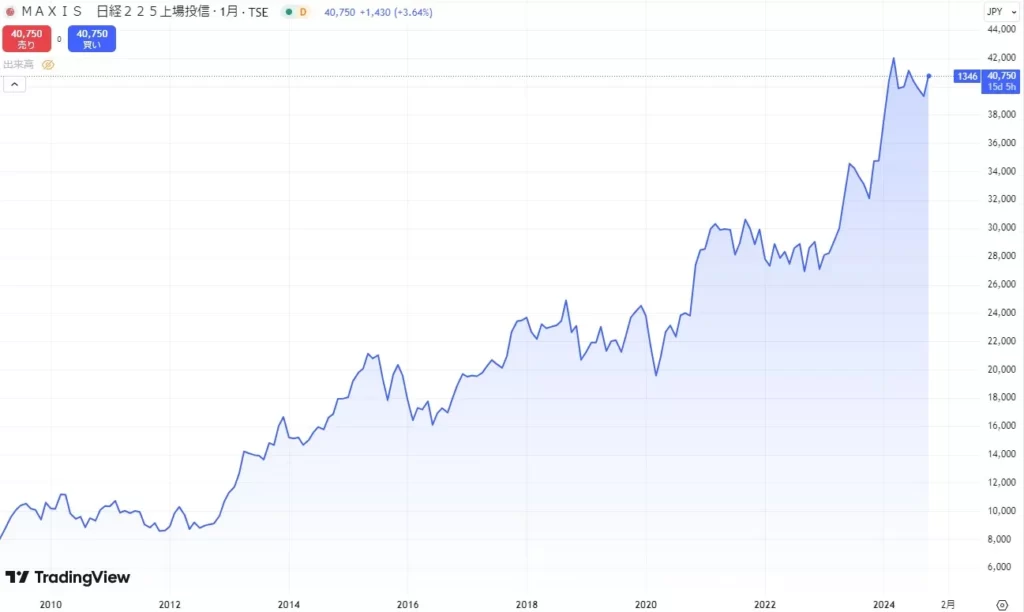Image resolution: width=1024 pixels, height=612 pixels.
Task: Click the 2018 label on the time axis
Action: (526, 605)
